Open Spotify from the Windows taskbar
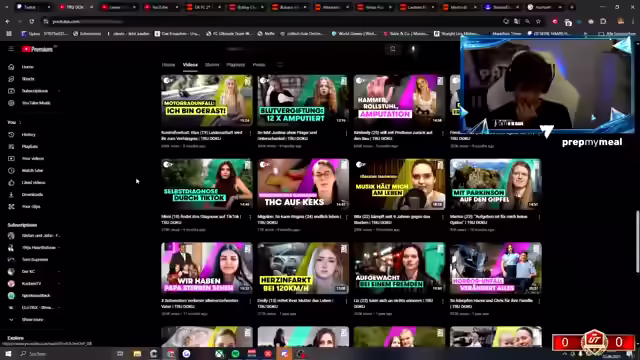The width and height of the screenshot is (640, 360). [236, 353]
